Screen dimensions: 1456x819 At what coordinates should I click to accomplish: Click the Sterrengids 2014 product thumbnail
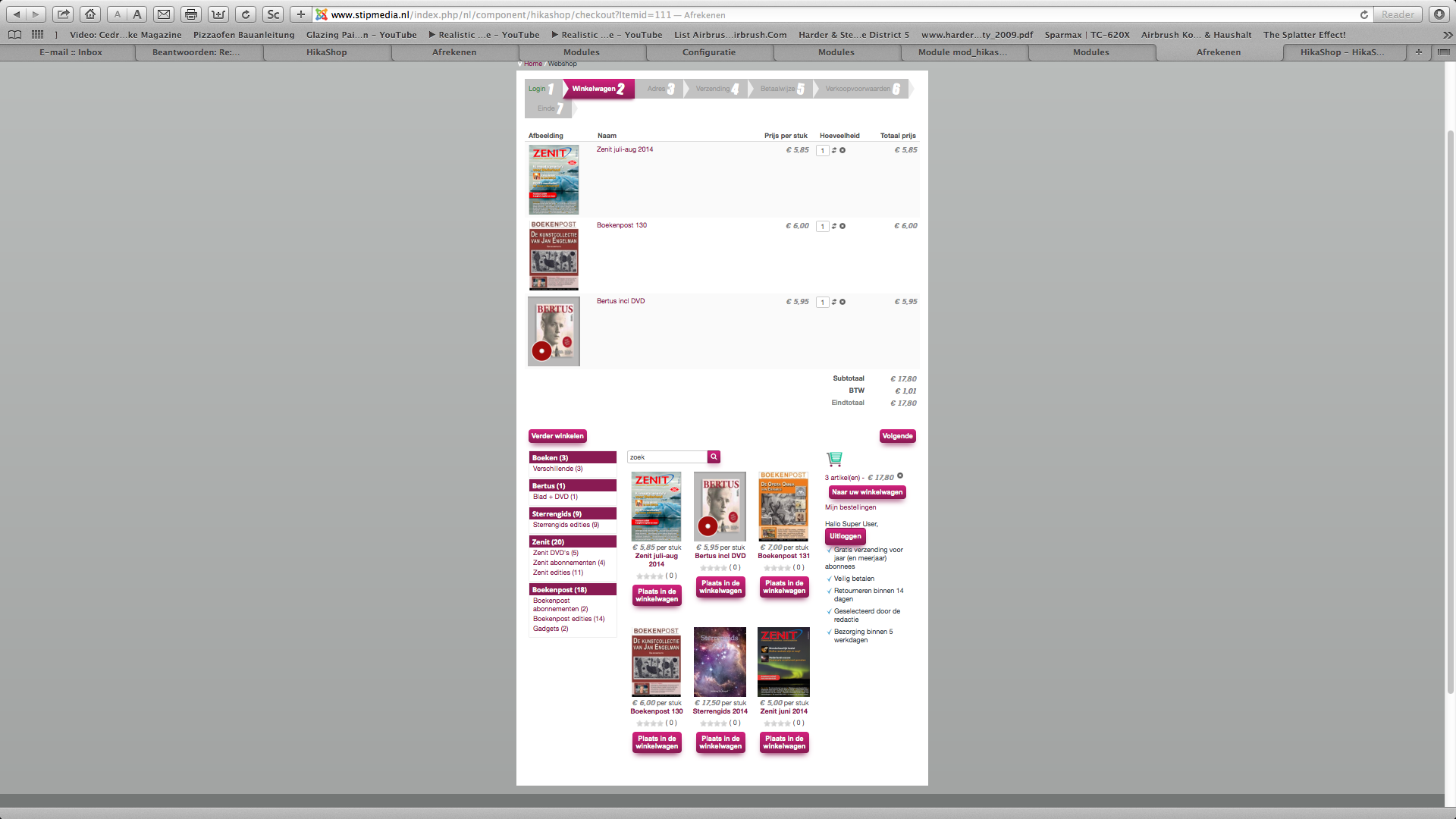pyautogui.click(x=720, y=661)
